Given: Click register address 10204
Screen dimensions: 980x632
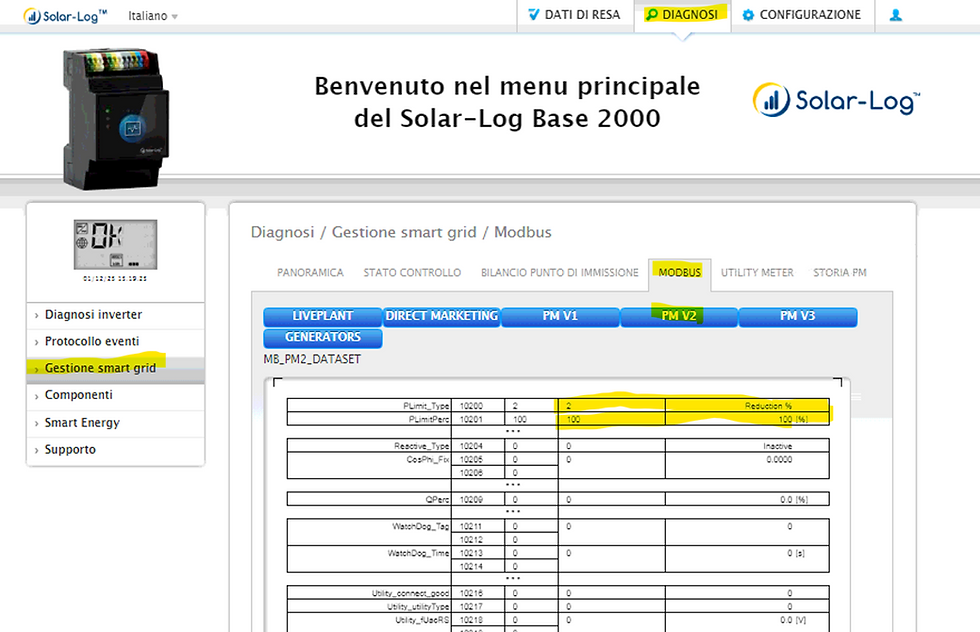Looking at the screenshot, I should [x=471, y=446].
